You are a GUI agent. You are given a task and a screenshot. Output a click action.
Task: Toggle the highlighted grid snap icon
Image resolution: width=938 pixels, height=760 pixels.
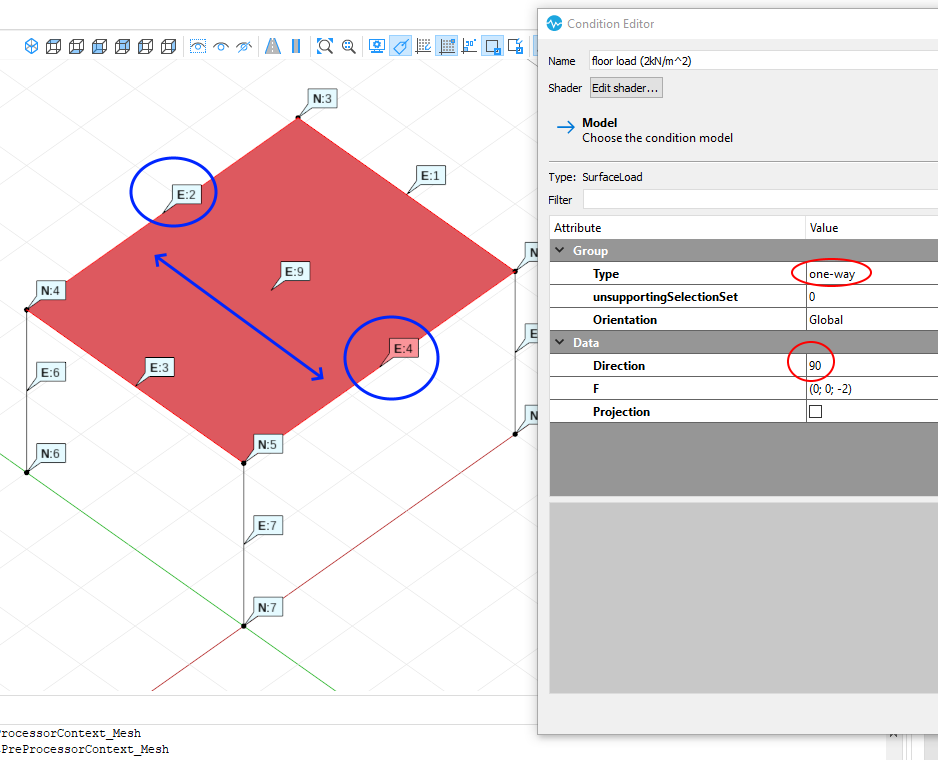point(447,46)
